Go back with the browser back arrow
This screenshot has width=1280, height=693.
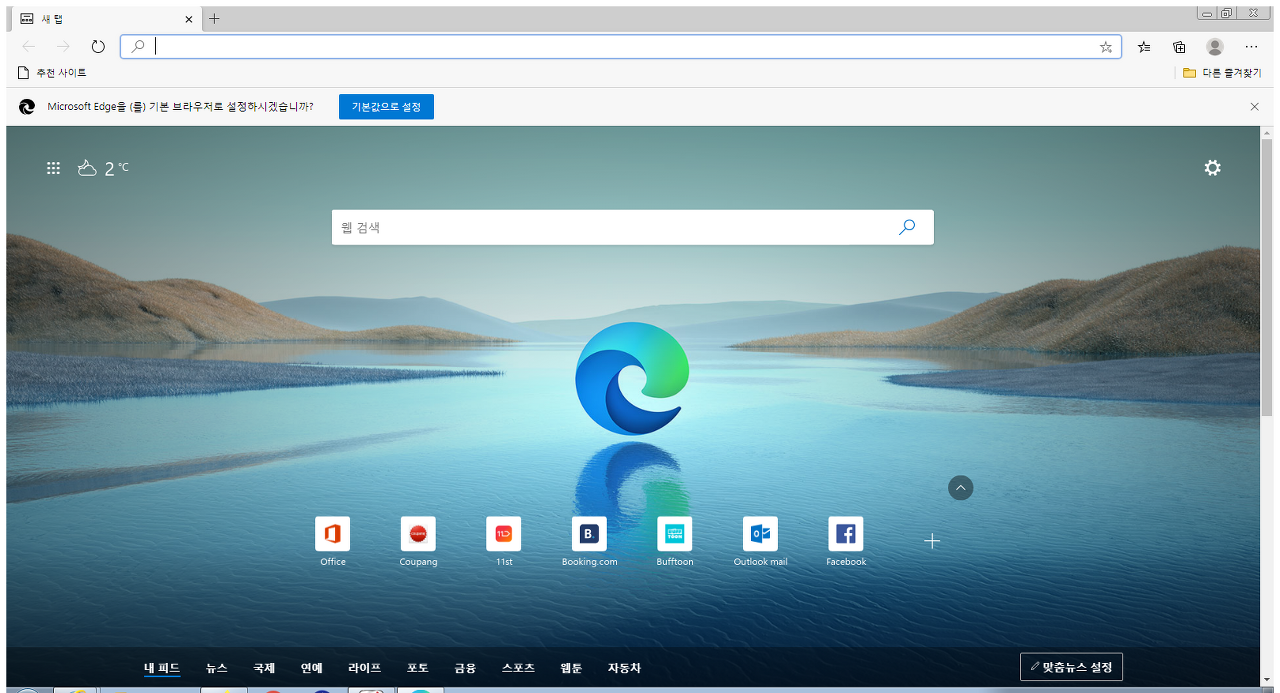click(x=29, y=46)
